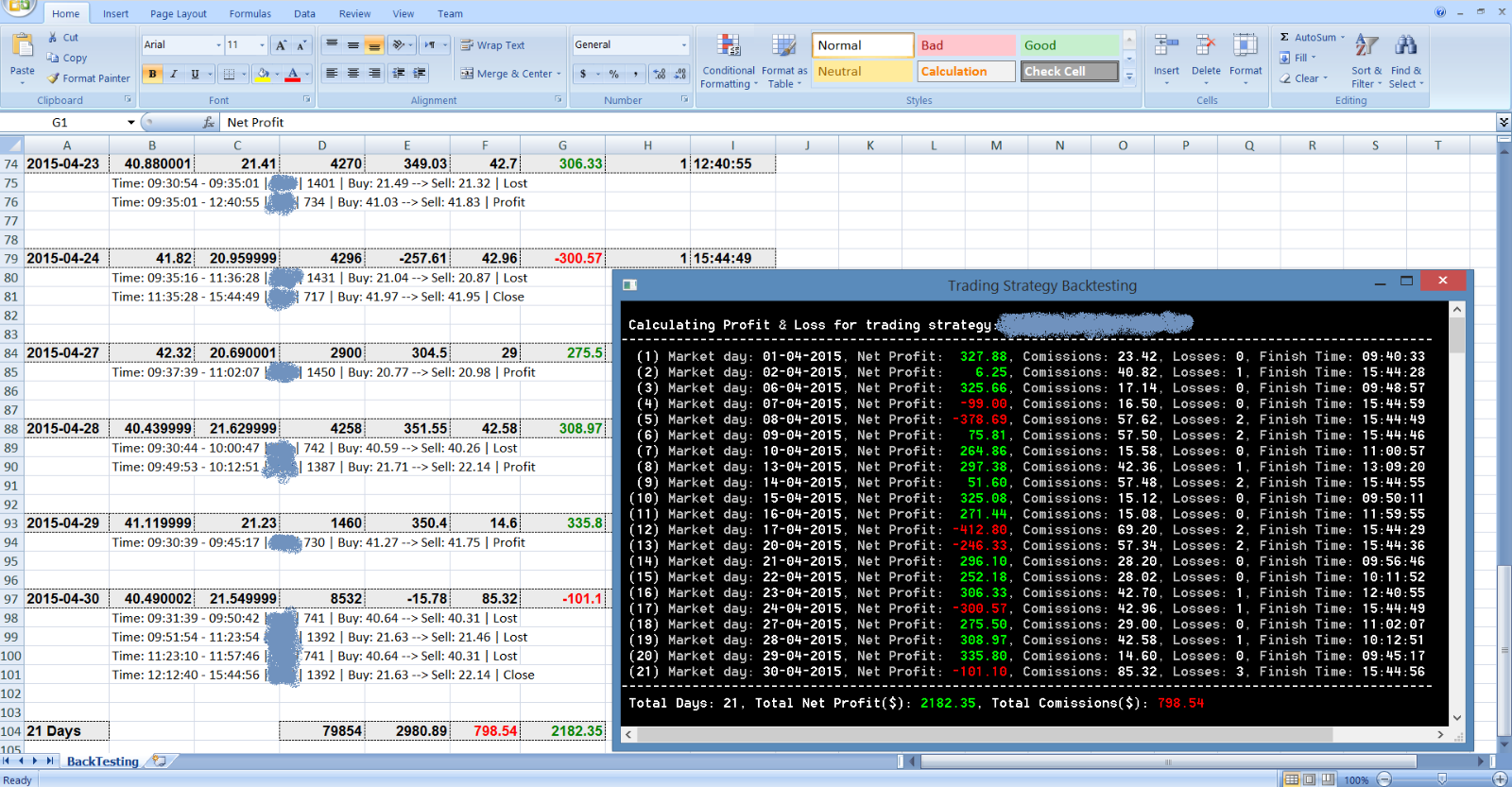Toggle Bold formatting
Screen dimensions: 1512x787
[152, 74]
